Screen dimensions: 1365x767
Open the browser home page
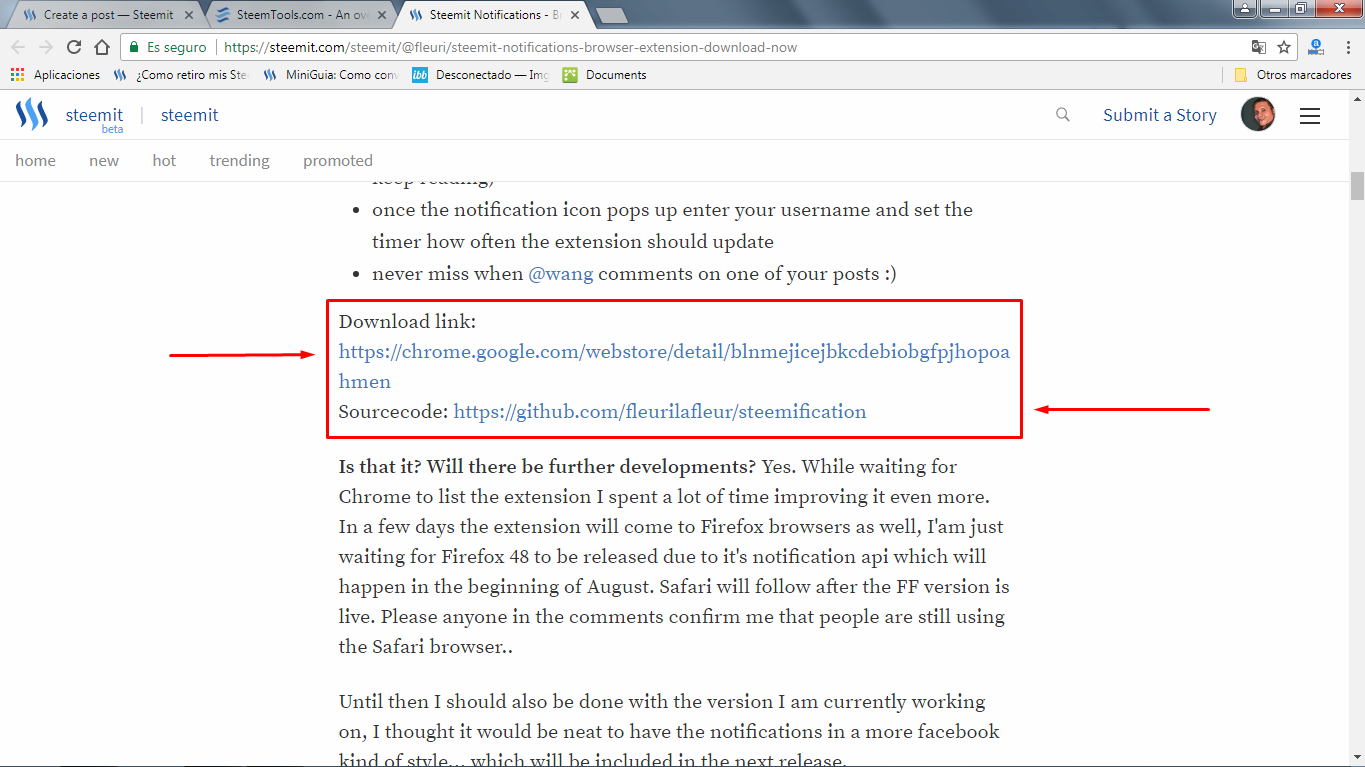point(102,47)
